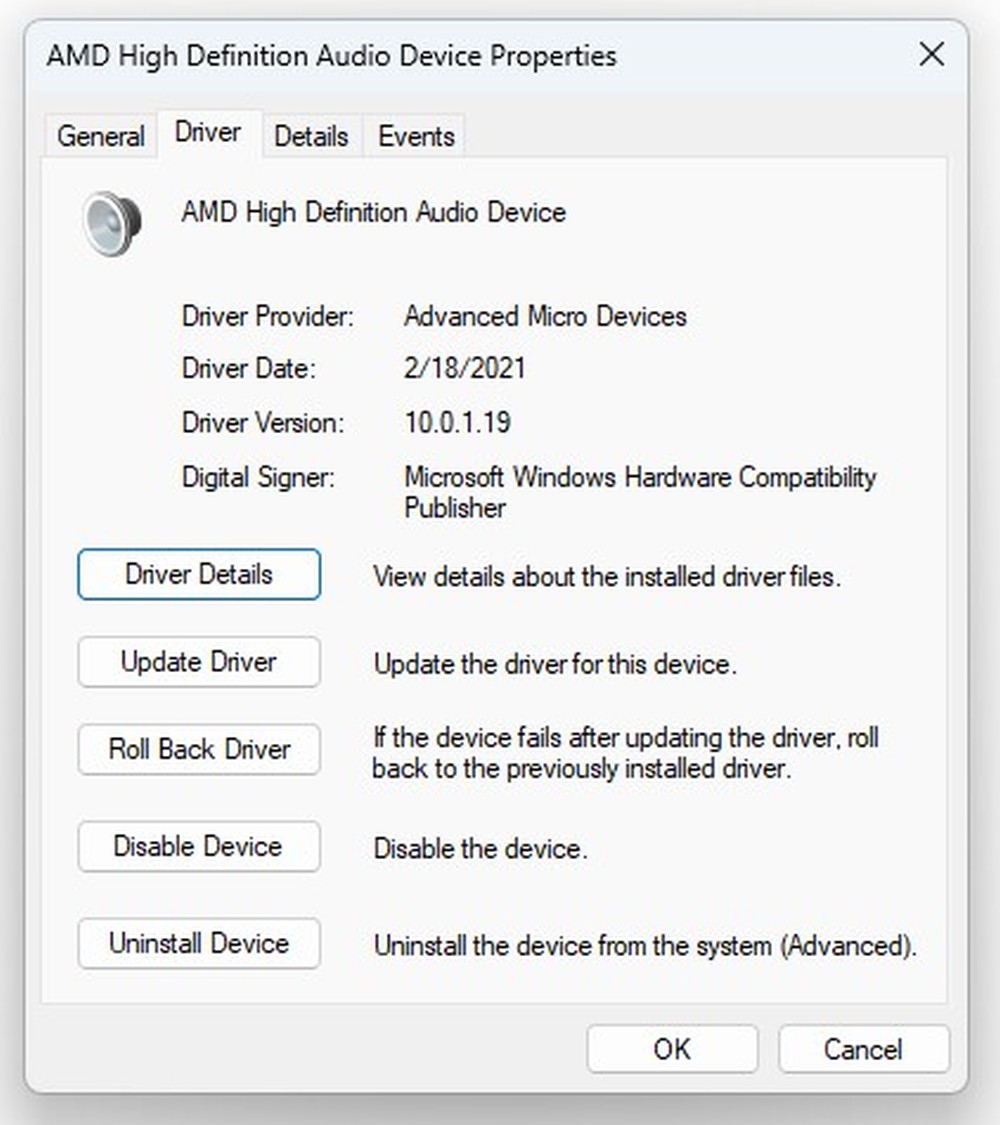Open Driver Details

(199, 574)
